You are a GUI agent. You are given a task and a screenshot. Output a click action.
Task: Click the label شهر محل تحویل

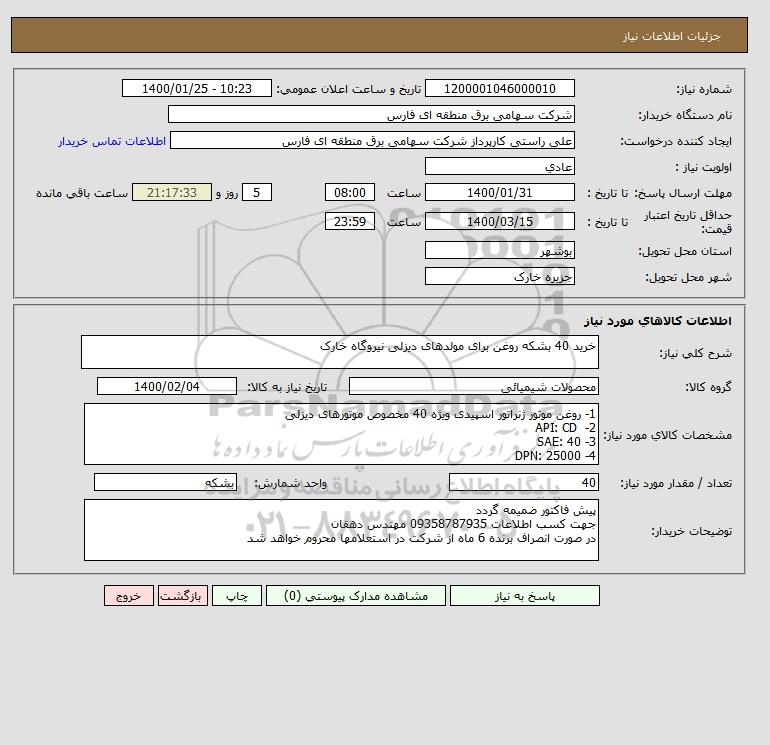point(688,277)
